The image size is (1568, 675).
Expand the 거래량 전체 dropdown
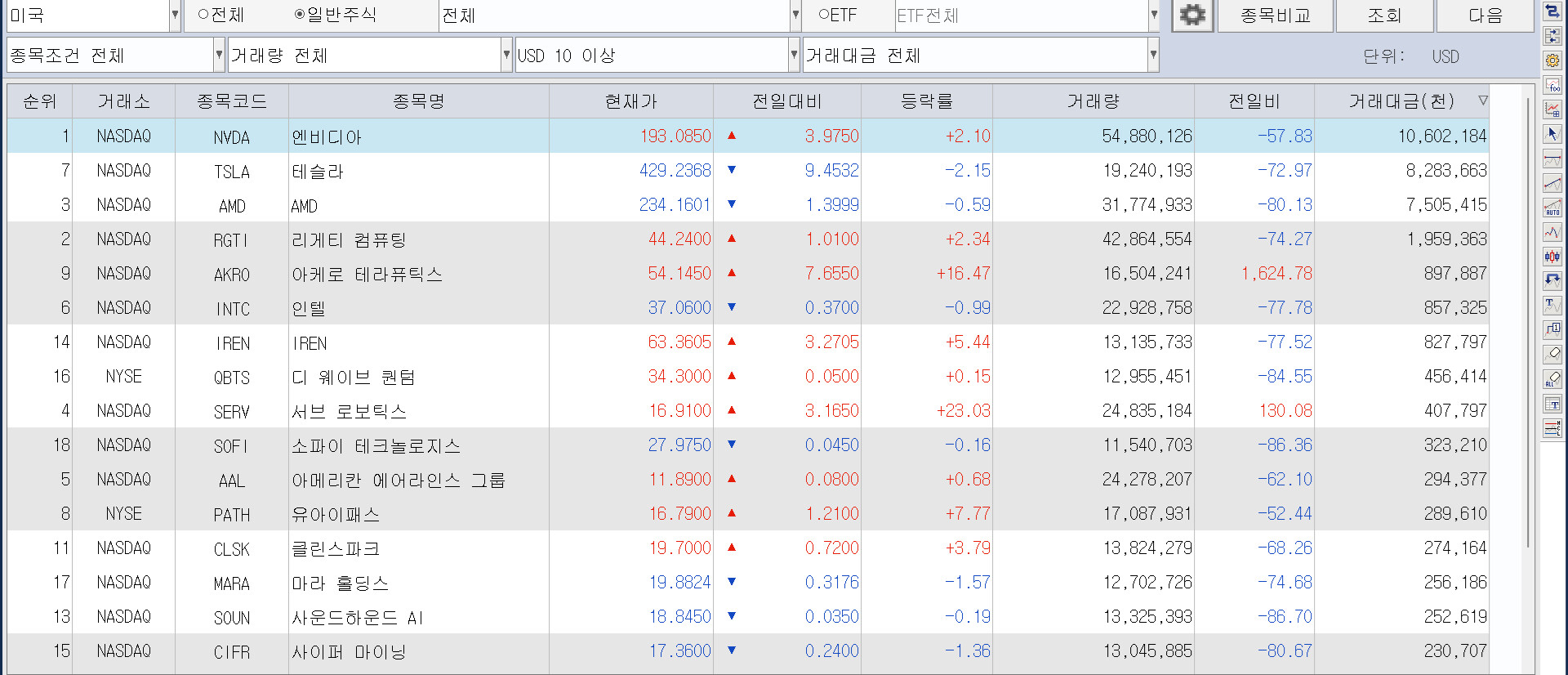pyautogui.click(x=506, y=56)
